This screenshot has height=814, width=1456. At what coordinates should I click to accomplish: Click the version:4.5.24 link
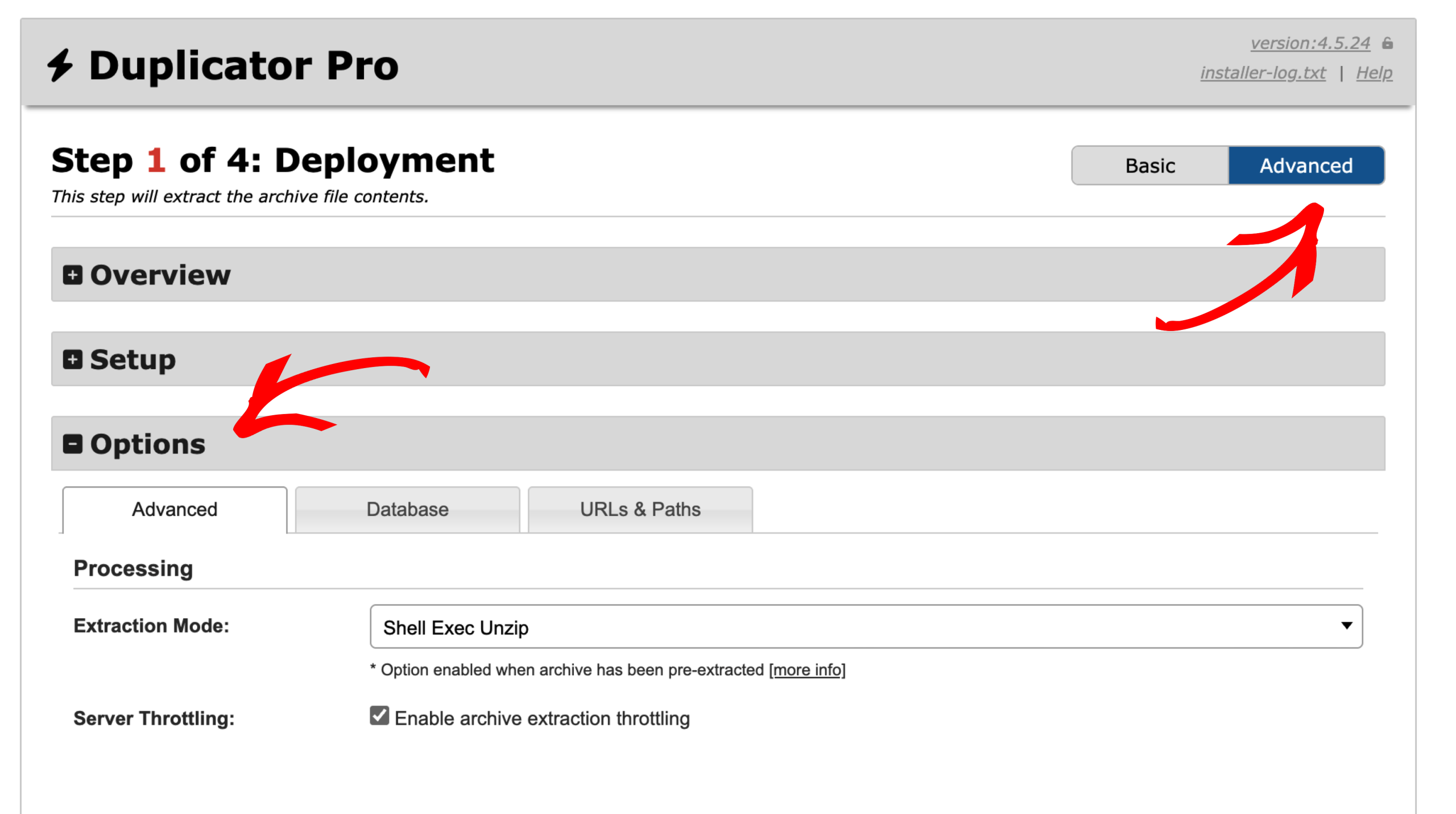(x=1310, y=43)
